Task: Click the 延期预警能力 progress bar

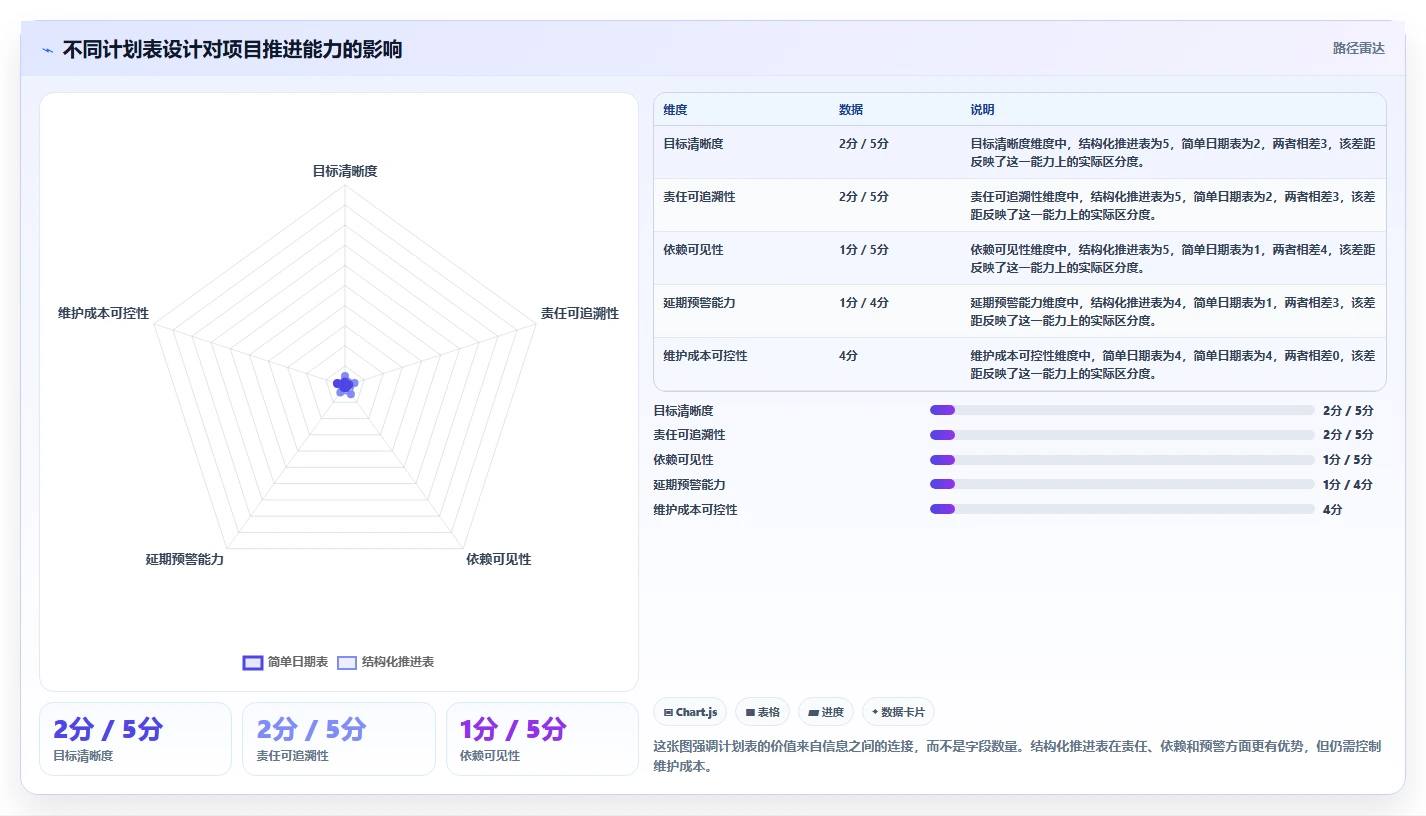Action: (1122, 485)
